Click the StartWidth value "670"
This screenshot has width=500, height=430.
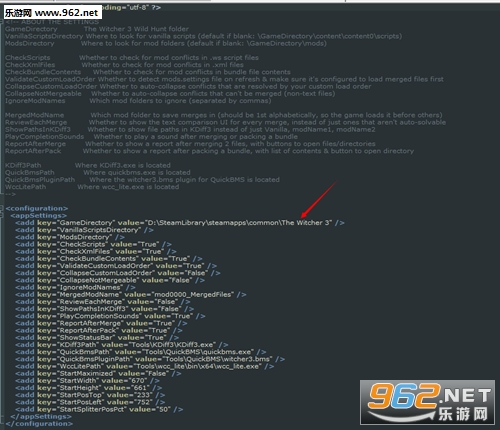(x=138, y=381)
